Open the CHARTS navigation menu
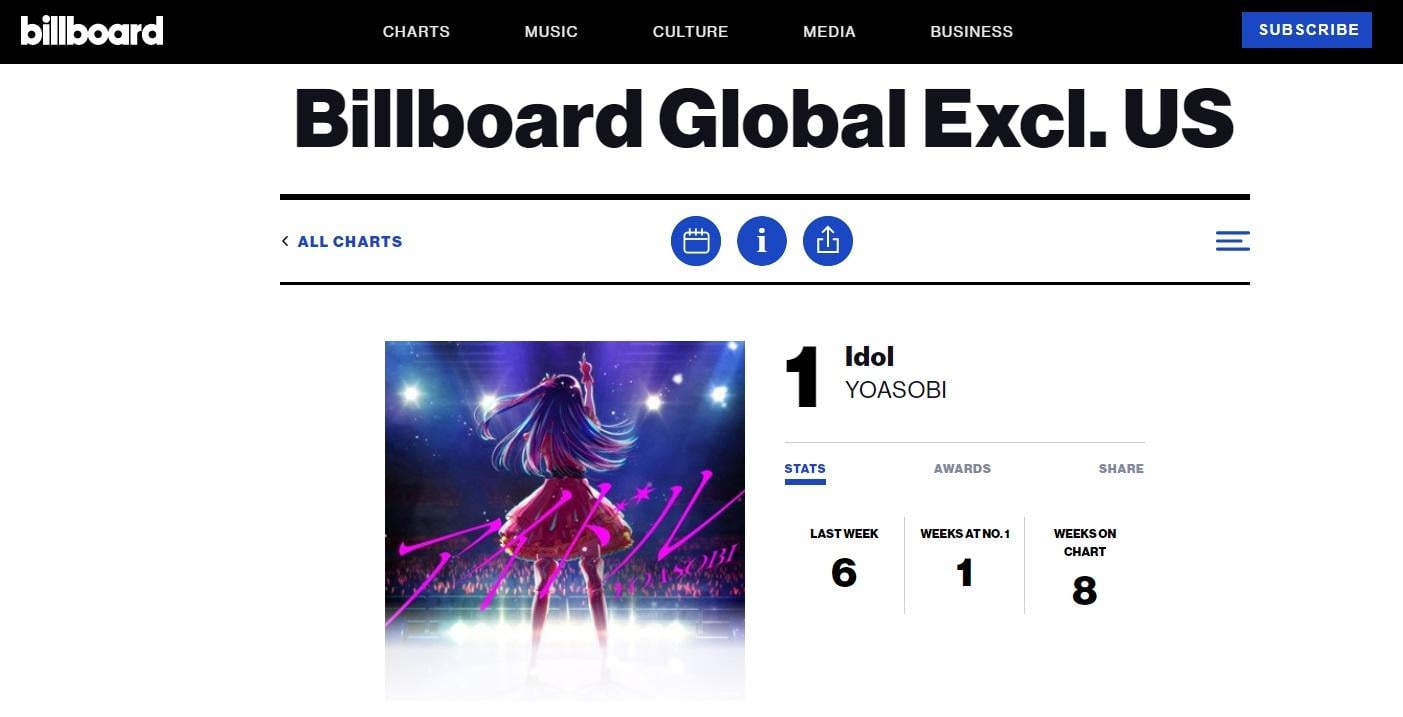The height and width of the screenshot is (717, 1403). [x=416, y=32]
